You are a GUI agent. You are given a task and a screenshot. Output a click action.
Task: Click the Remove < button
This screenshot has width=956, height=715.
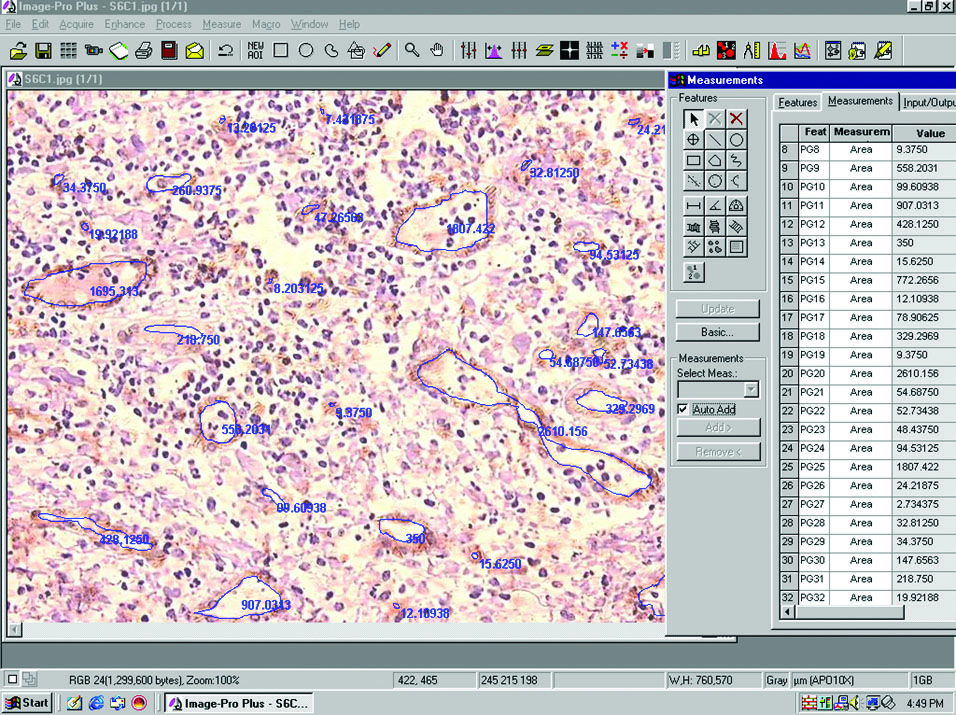coord(718,452)
